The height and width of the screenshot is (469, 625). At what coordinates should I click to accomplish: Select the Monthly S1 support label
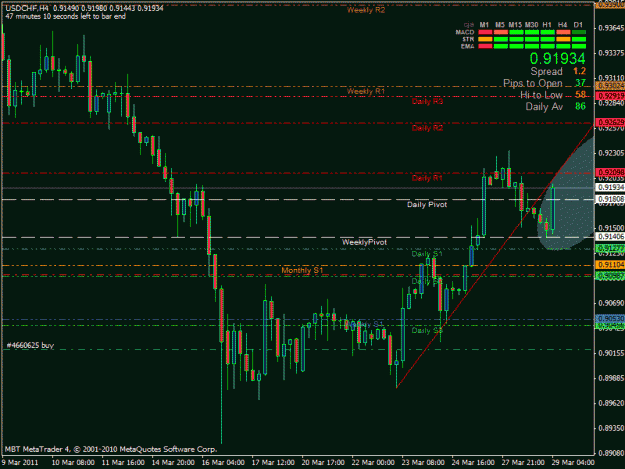pyautogui.click(x=302, y=270)
